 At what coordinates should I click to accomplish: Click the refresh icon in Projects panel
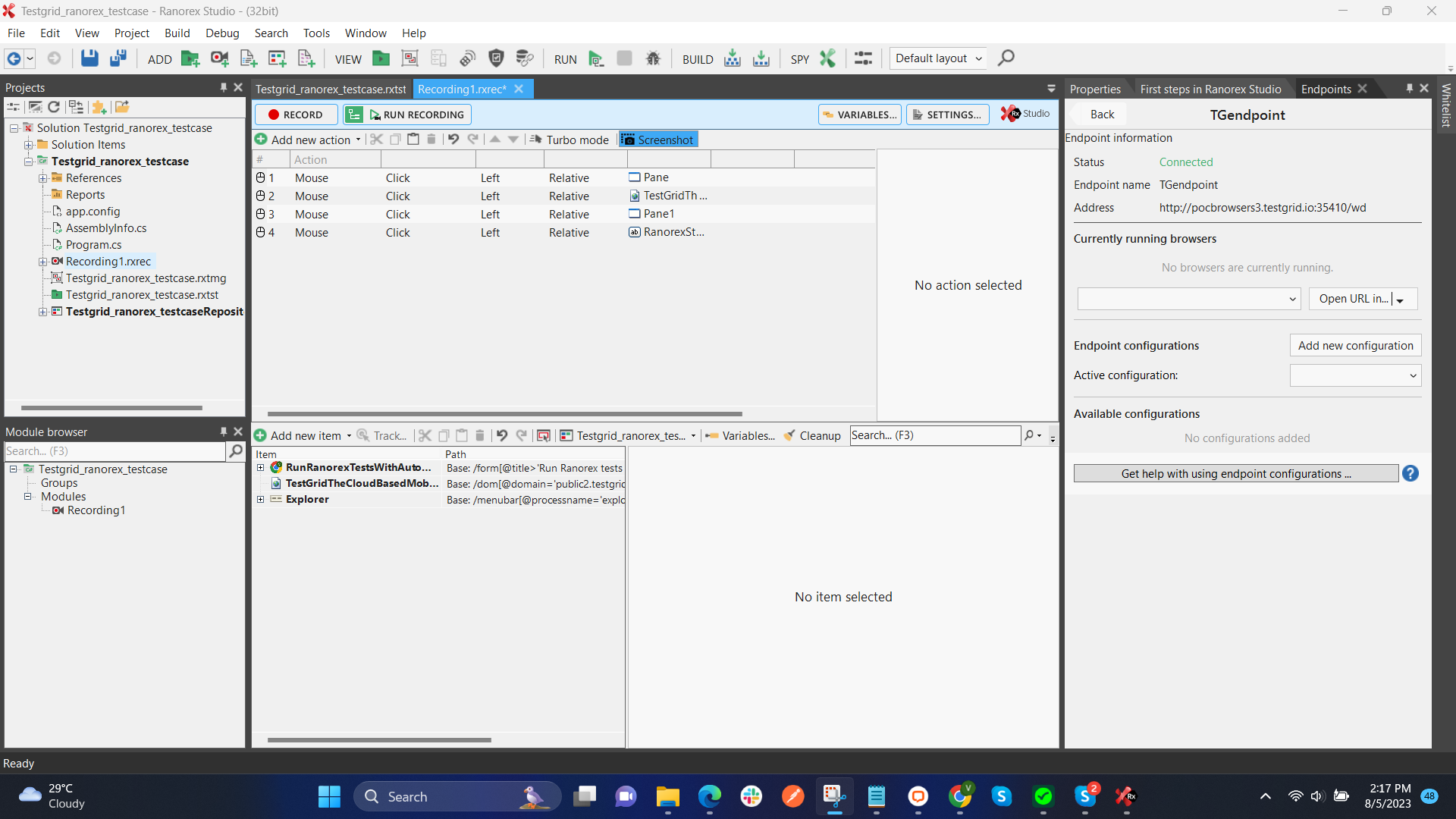(x=54, y=107)
